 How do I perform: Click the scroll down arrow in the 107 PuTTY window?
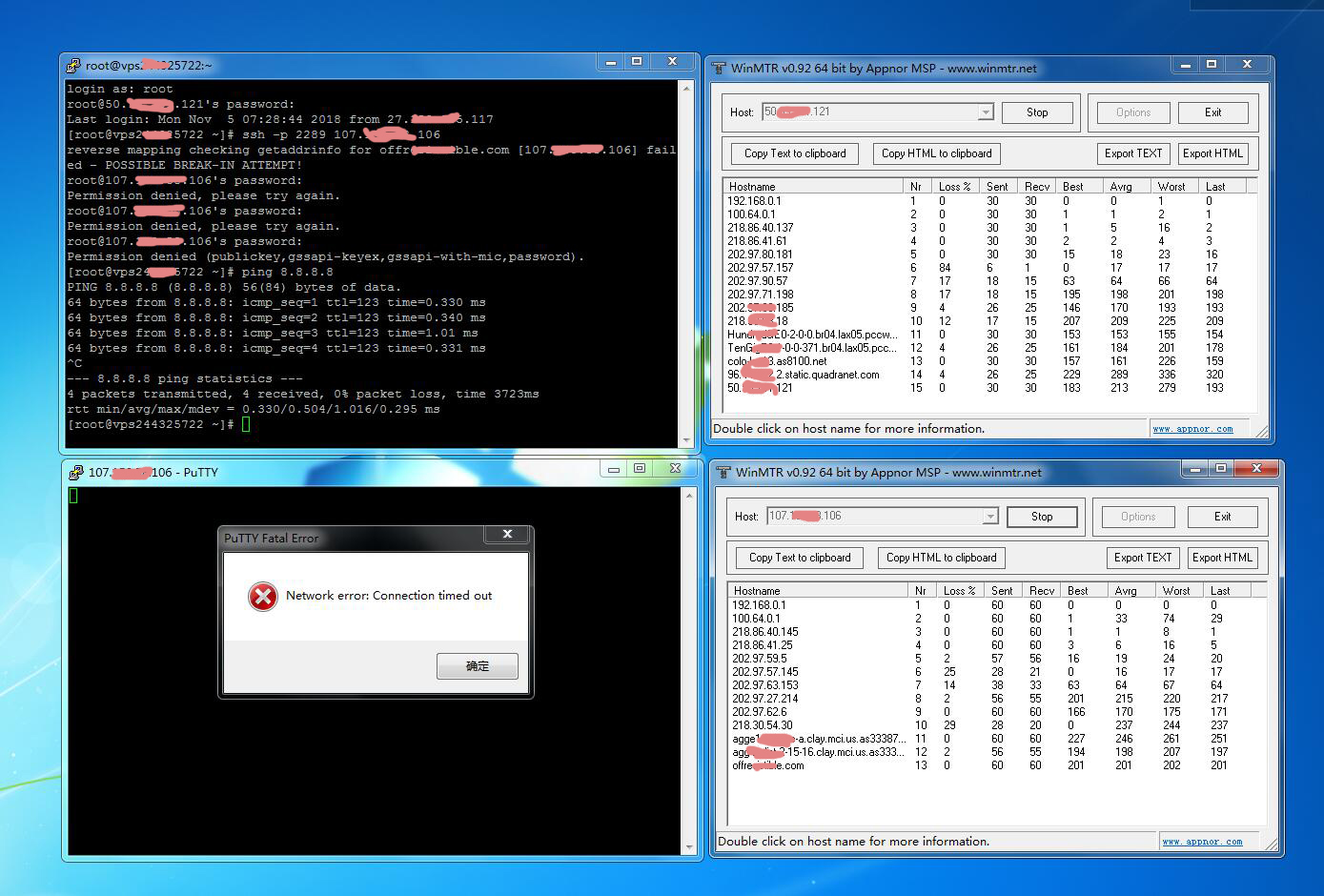click(690, 847)
